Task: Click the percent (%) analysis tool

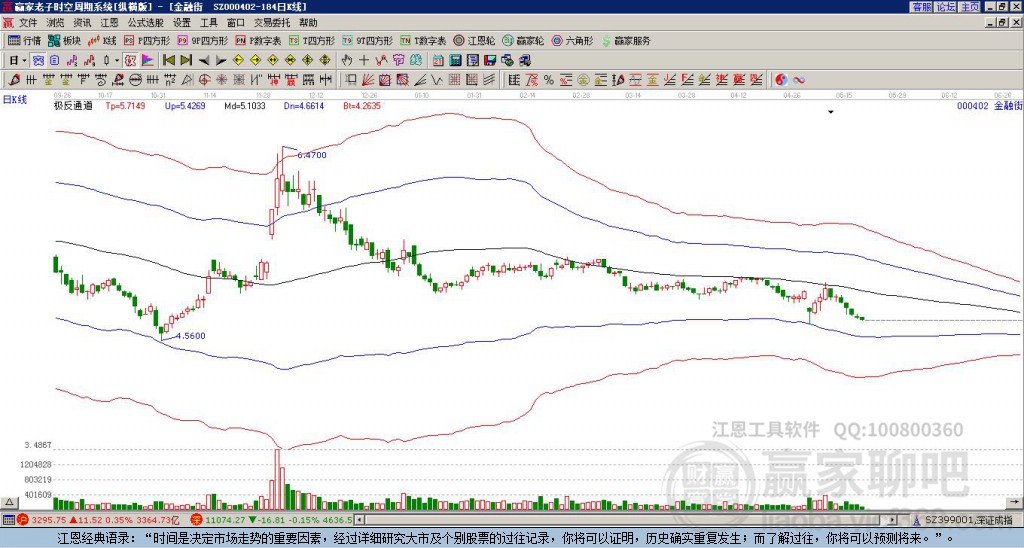Action: (549, 80)
